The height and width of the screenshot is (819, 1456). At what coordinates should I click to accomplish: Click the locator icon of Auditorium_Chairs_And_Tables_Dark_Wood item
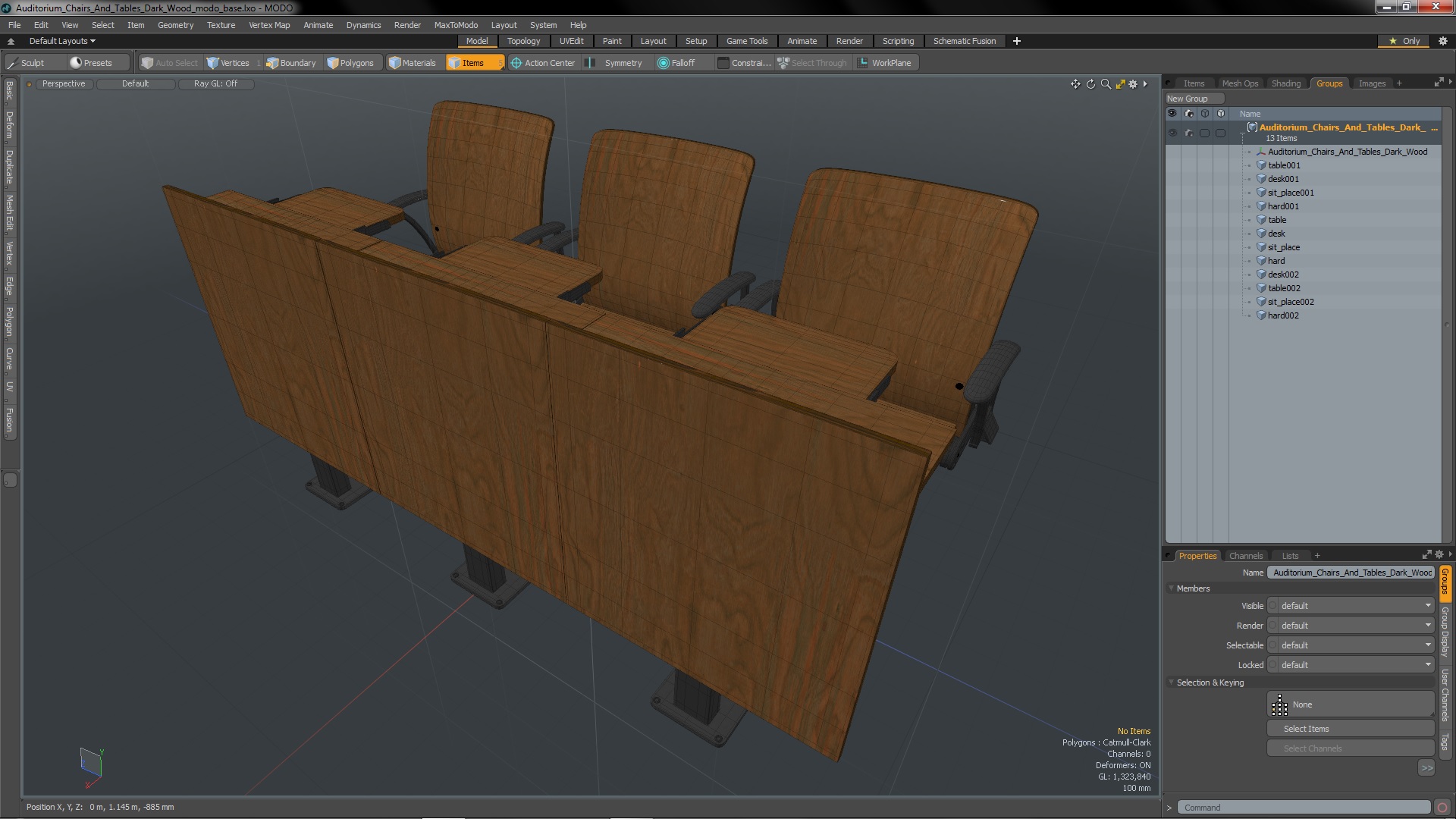click(x=1262, y=152)
